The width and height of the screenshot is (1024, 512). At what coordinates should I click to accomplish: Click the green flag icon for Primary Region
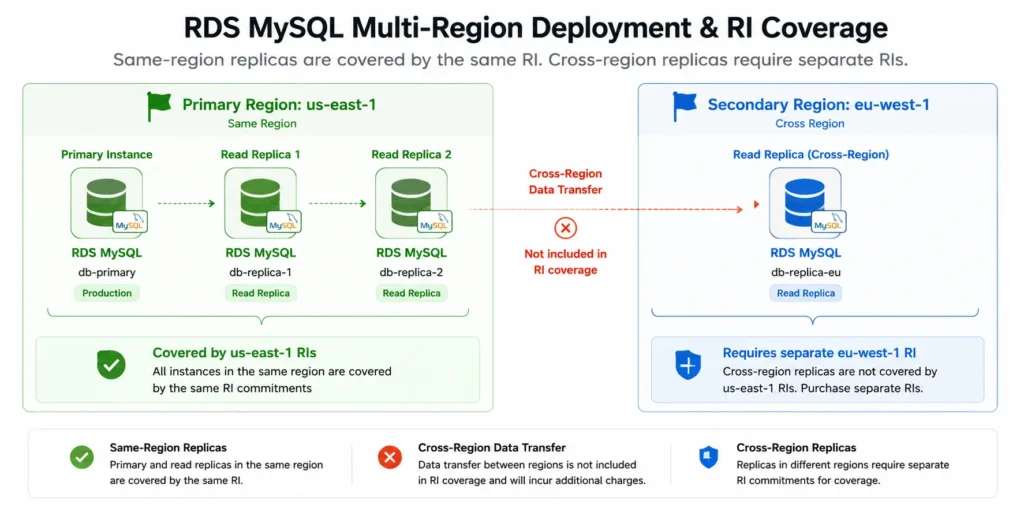click(x=159, y=106)
